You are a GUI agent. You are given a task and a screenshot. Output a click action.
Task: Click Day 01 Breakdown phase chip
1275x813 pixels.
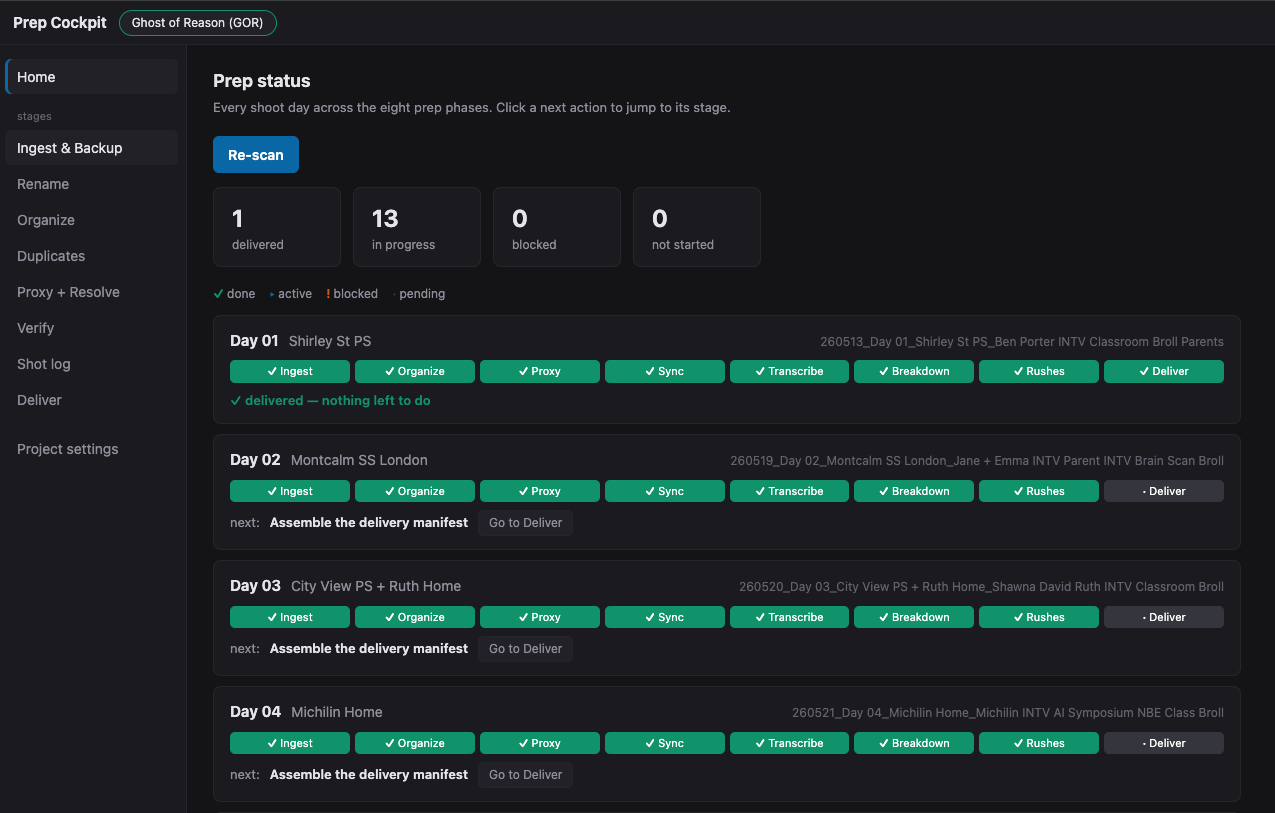click(914, 371)
